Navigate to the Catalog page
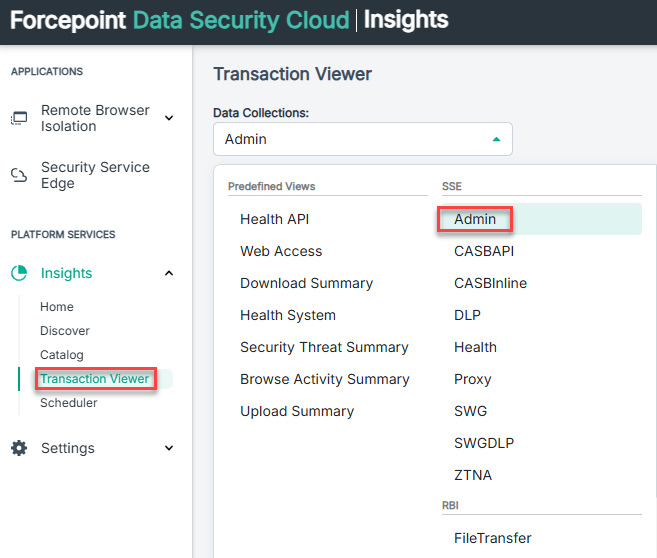This screenshot has height=558, width=657. point(62,355)
